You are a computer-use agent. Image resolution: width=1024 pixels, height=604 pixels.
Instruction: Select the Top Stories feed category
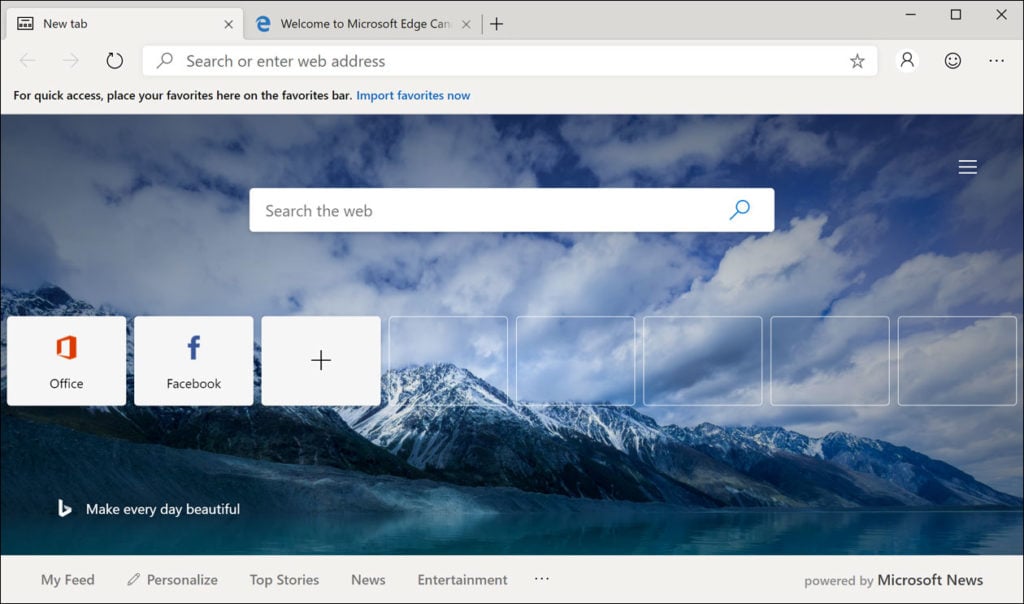(x=284, y=579)
